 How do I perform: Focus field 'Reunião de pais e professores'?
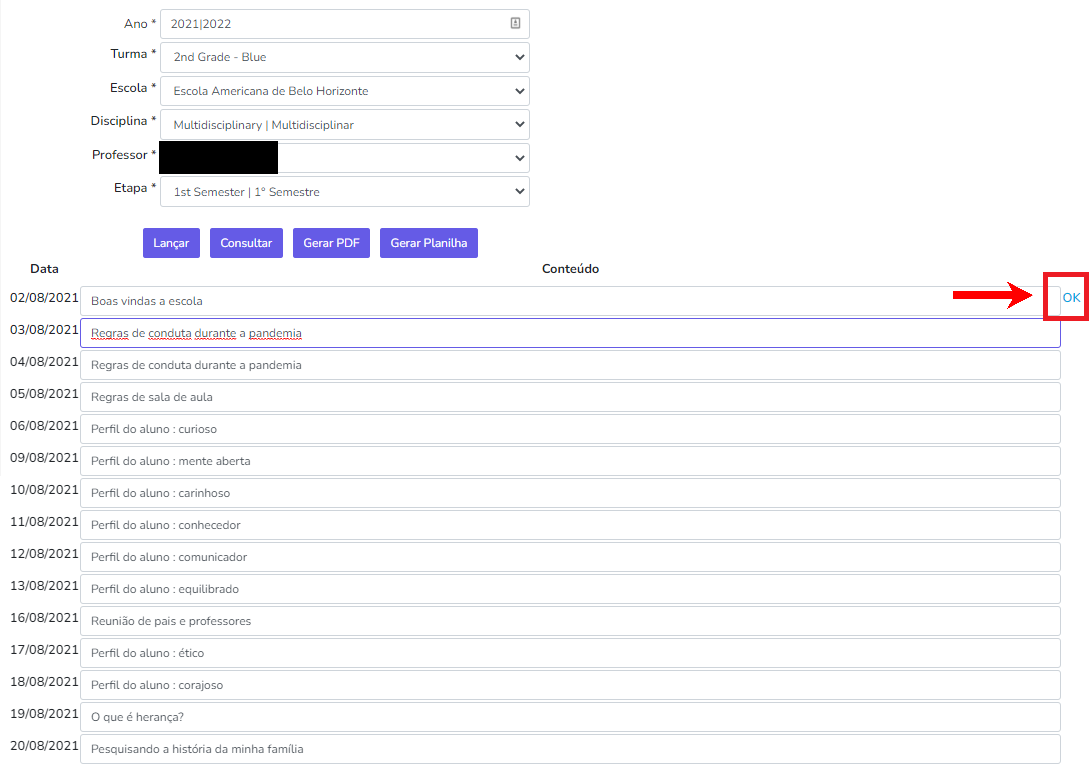[x=570, y=620]
